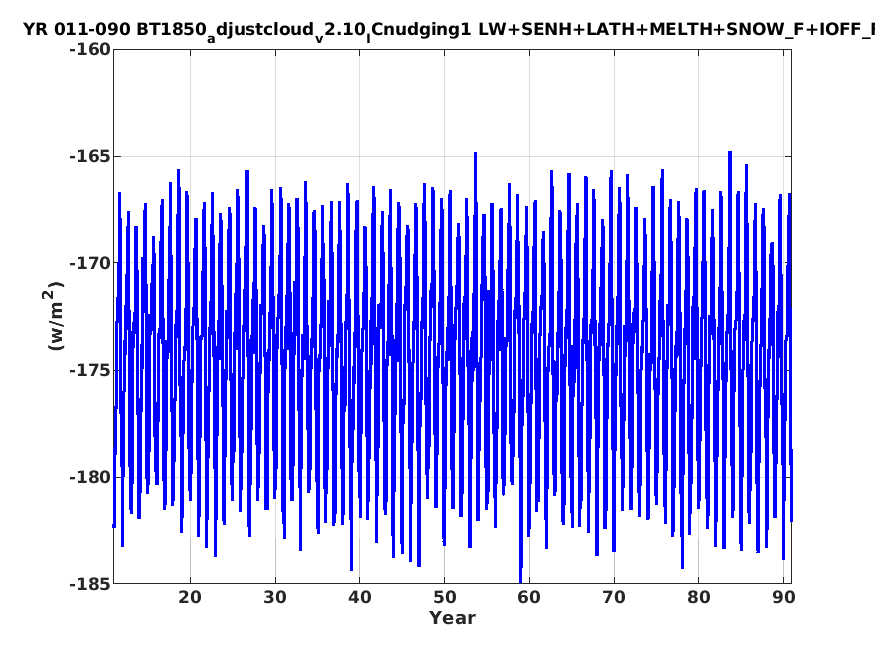Click x-axis tick label '90'

(783, 597)
